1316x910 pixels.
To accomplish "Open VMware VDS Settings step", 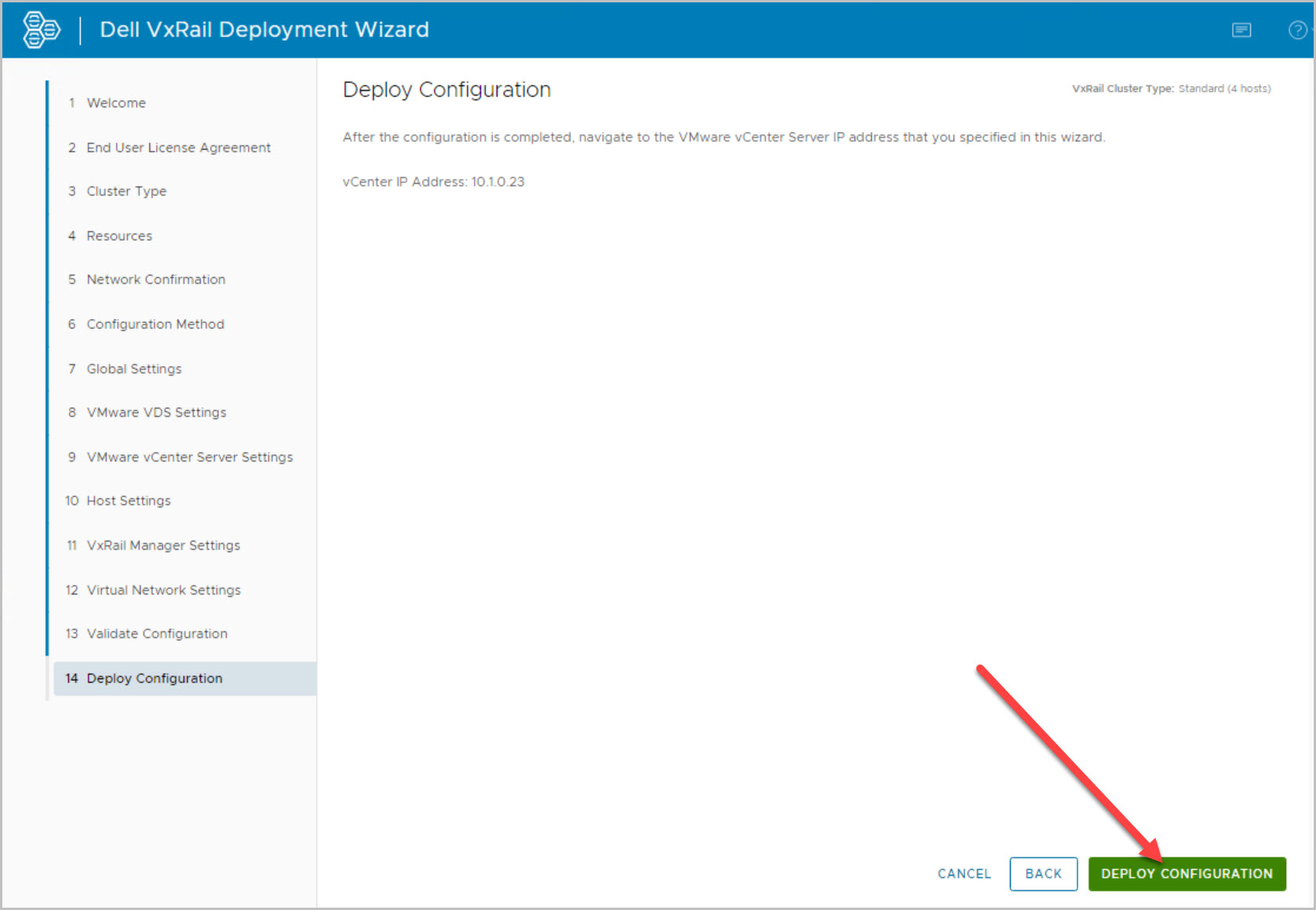I will (156, 413).
